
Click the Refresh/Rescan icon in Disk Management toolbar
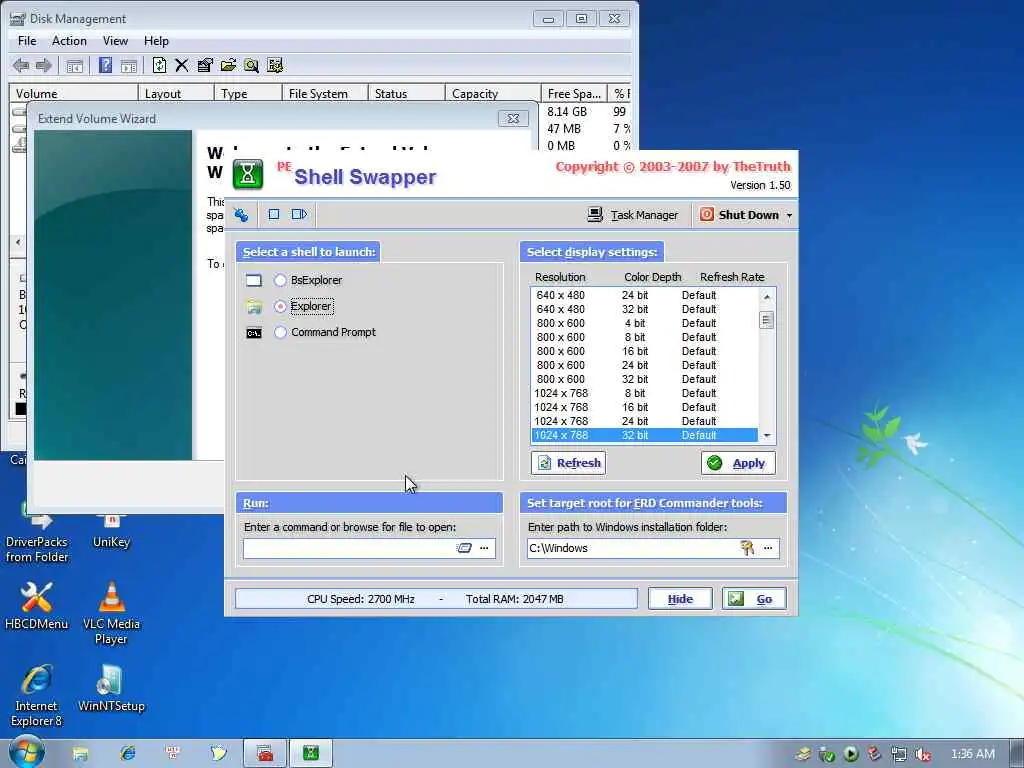[x=159, y=65]
